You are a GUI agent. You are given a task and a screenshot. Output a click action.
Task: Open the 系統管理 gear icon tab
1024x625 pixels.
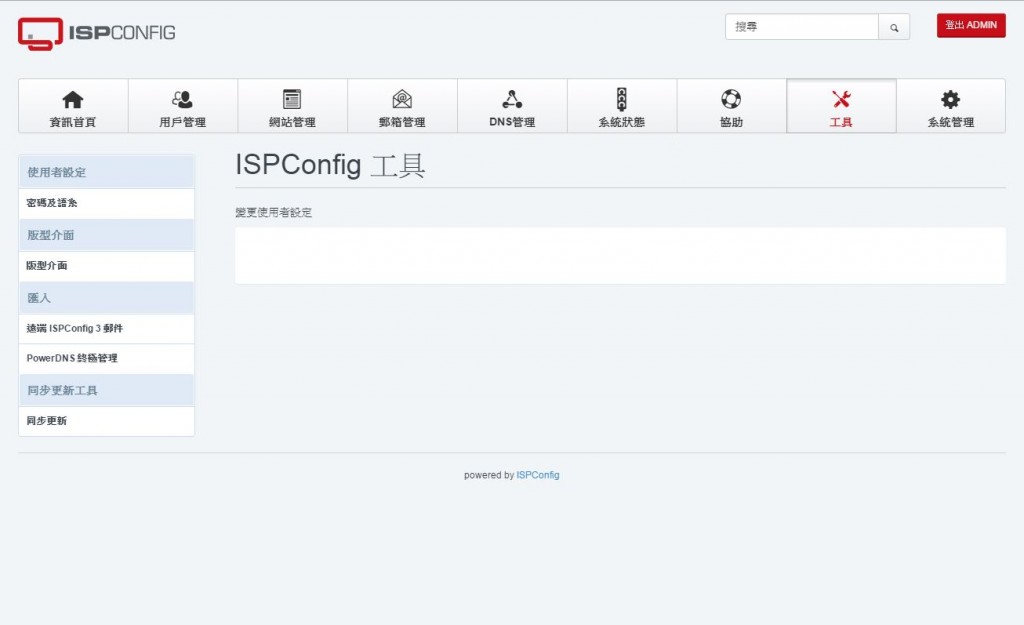click(x=951, y=106)
